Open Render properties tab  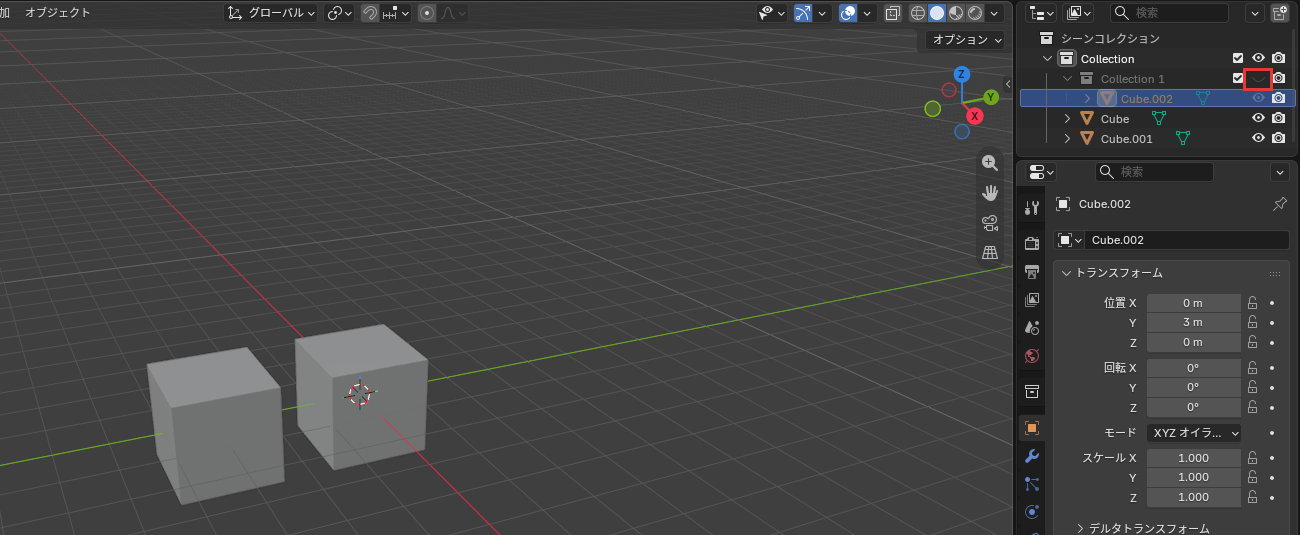point(1032,243)
